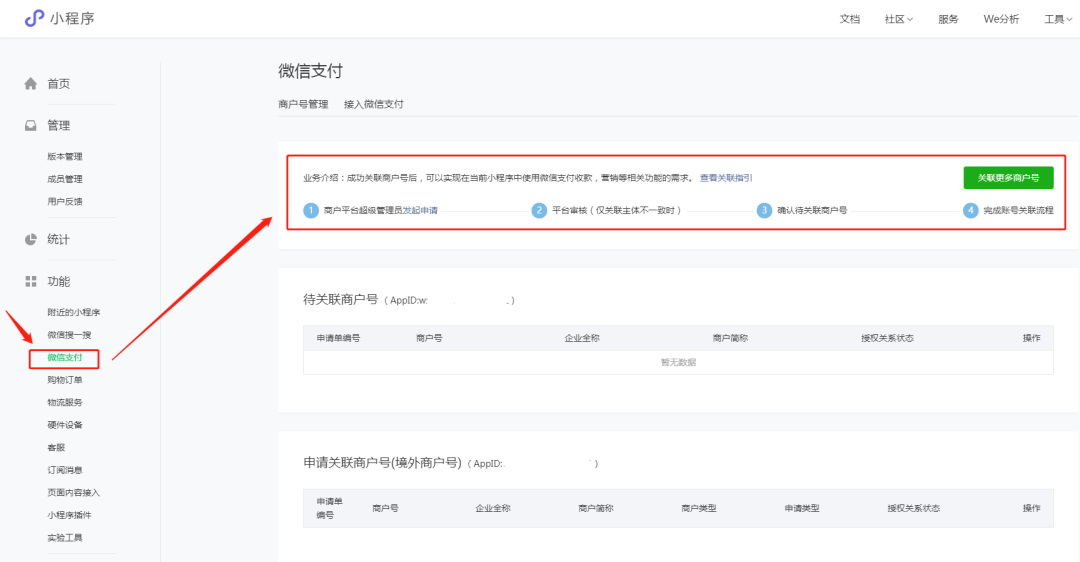Select 统计 section in sidebar
The image size is (1080, 562).
pyautogui.click(x=59, y=240)
